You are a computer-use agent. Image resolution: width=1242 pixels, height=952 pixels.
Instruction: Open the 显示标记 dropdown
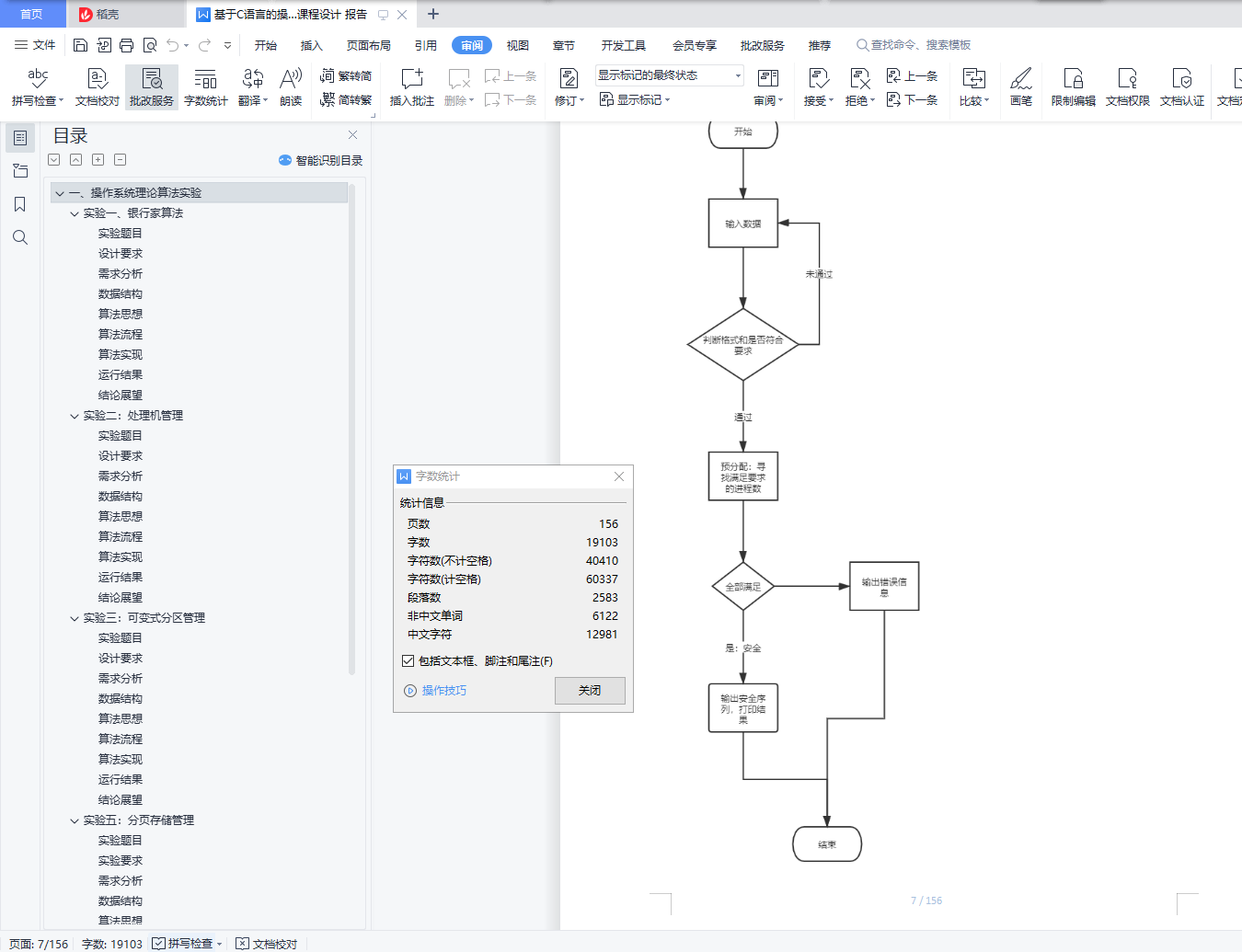point(635,99)
